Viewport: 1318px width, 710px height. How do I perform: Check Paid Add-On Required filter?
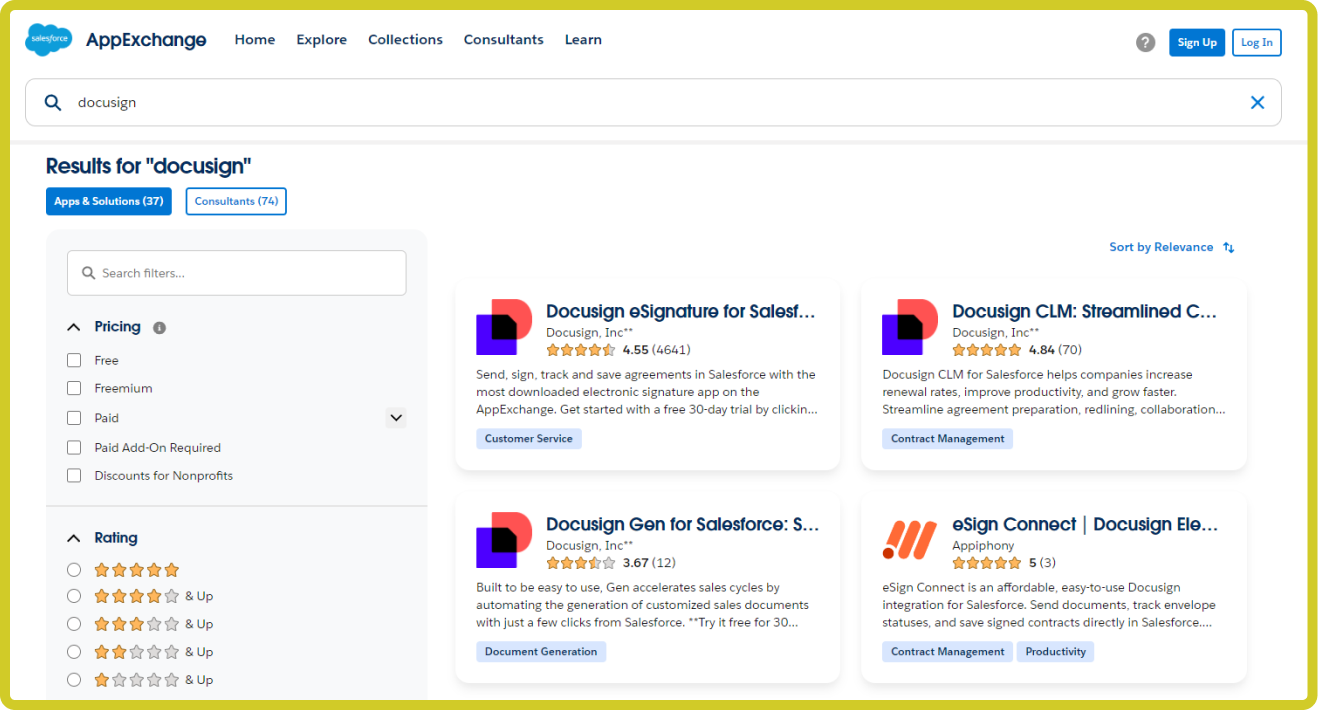tap(74, 448)
